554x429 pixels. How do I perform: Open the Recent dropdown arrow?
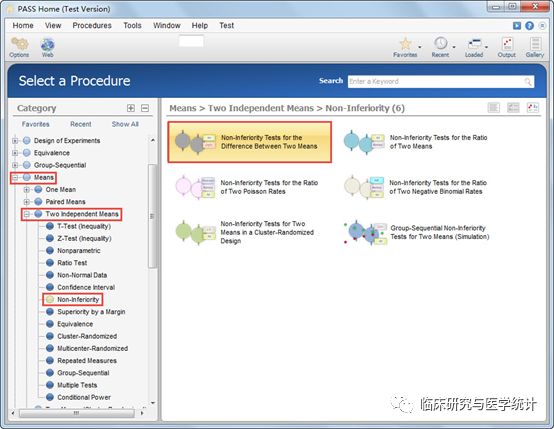point(454,47)
